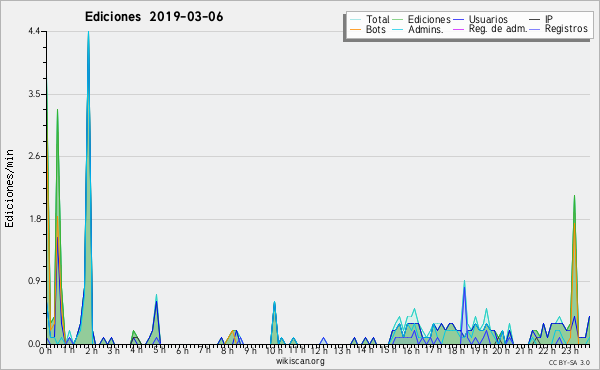The width and height of the screenshot is (600, 370).
Task: Click the 10 h x-axis label
Action: 275,350
